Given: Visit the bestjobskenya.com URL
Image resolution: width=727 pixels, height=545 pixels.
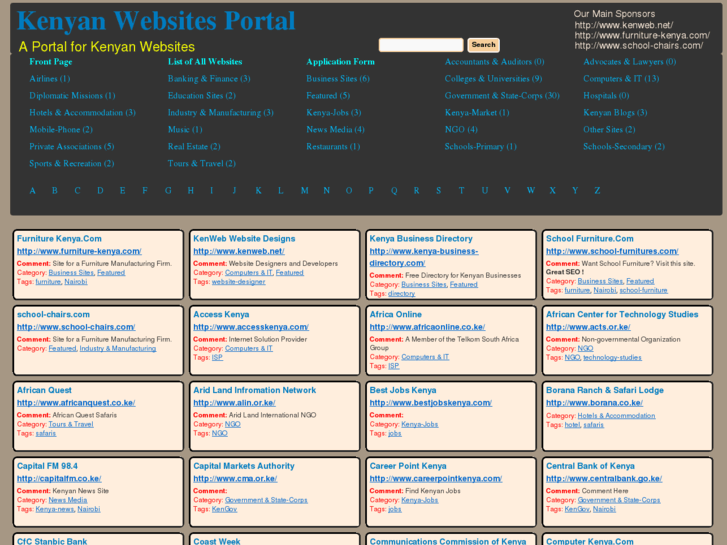Looking at the screenshot, I should point(430,403).
